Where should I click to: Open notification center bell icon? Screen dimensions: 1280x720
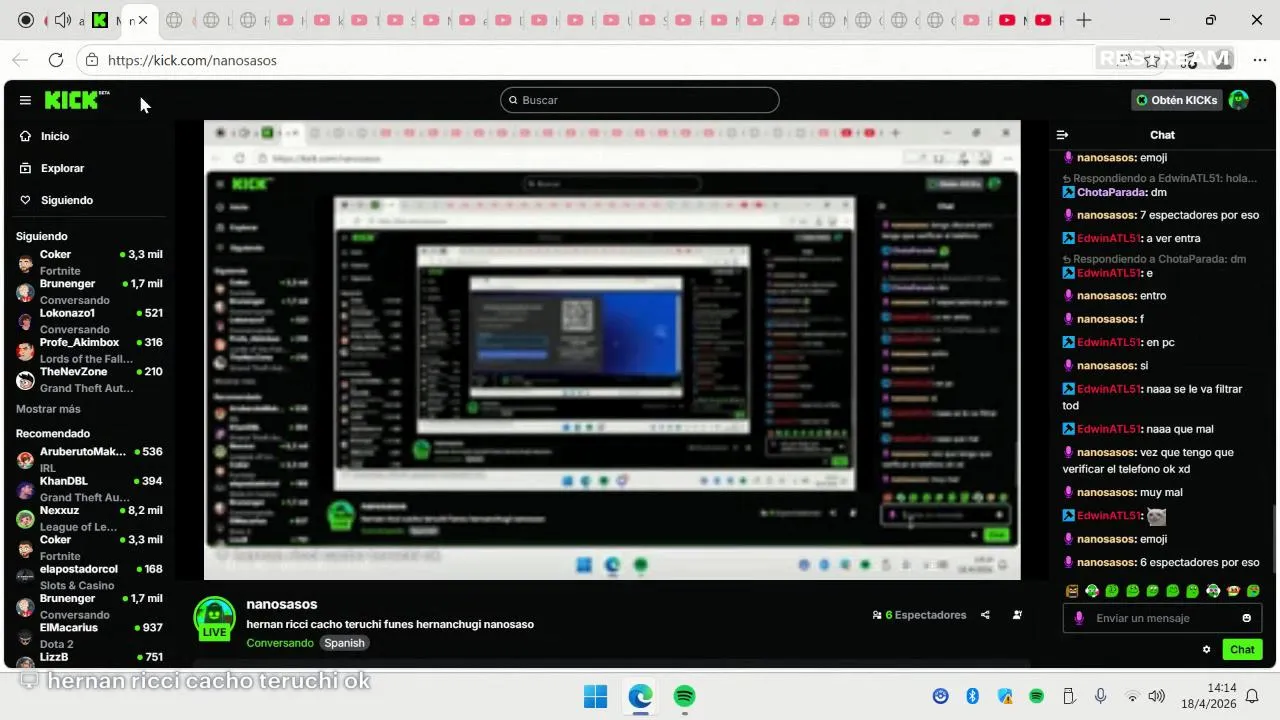point(1251,696)
